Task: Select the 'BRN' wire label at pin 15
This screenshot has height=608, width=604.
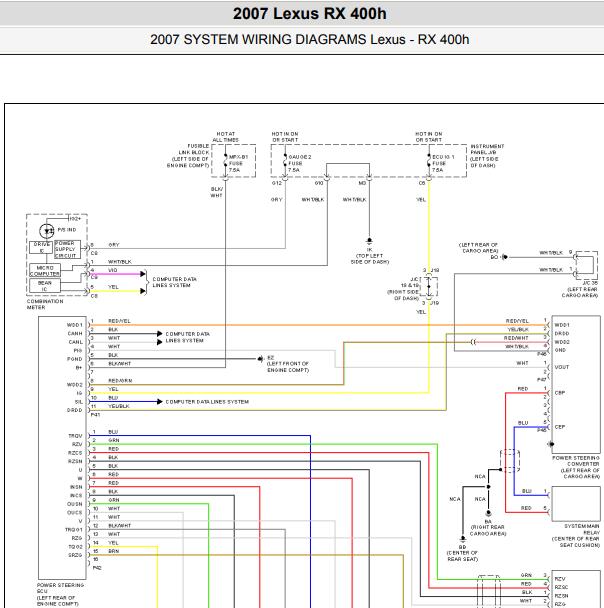Action: [x=114, y=551]
